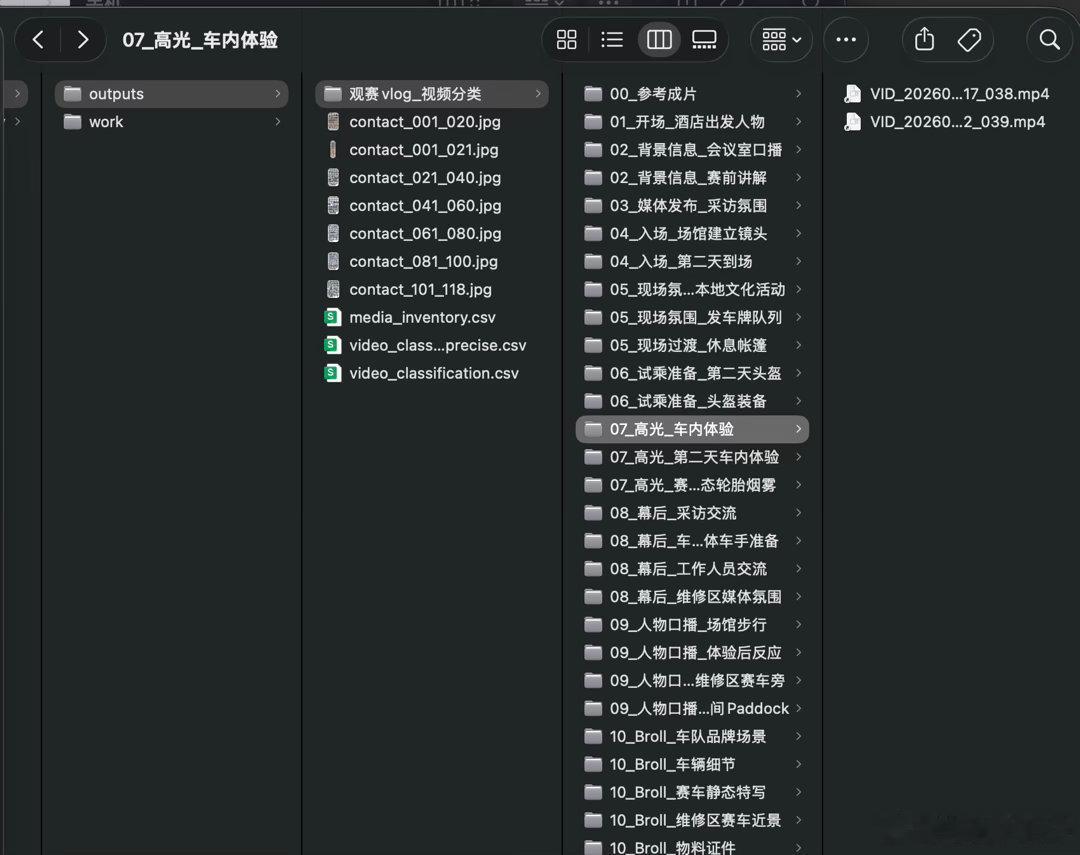Click the contact_041_060.jpg image icon
The height and width of the screenshot is (855, 1080).
[333, 205]
